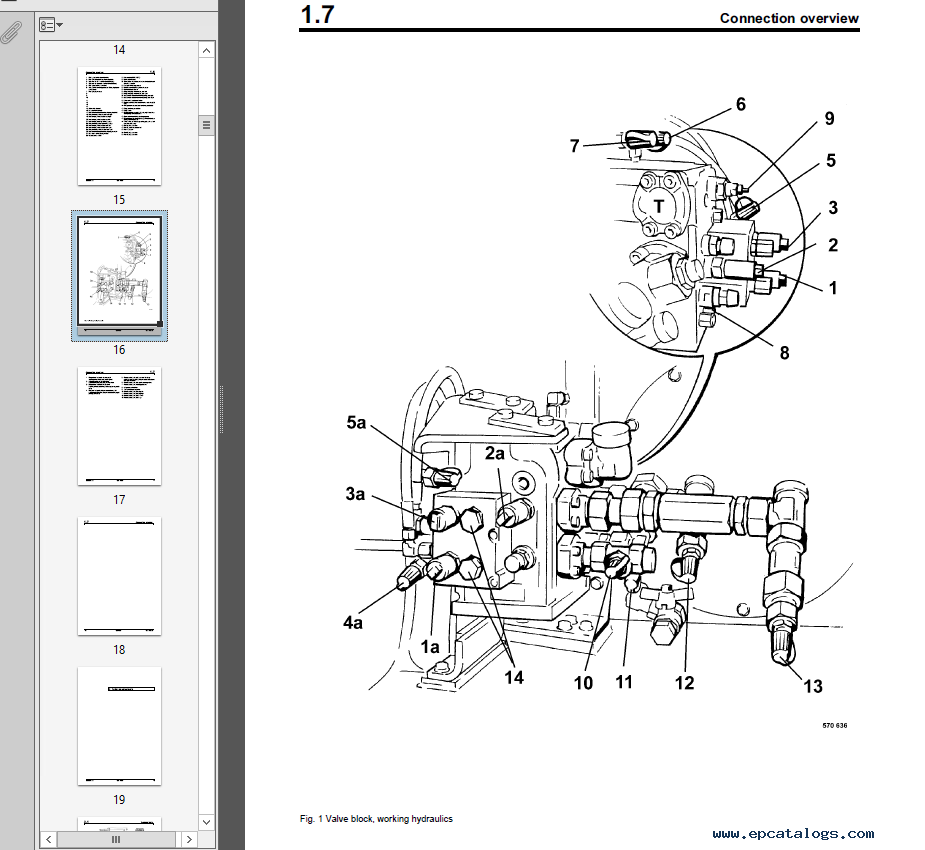This screenshot has height=850, width=925.
Task: Go to the page 19 thumbnail
Action: pyautogui.click(x=119, y=726)
